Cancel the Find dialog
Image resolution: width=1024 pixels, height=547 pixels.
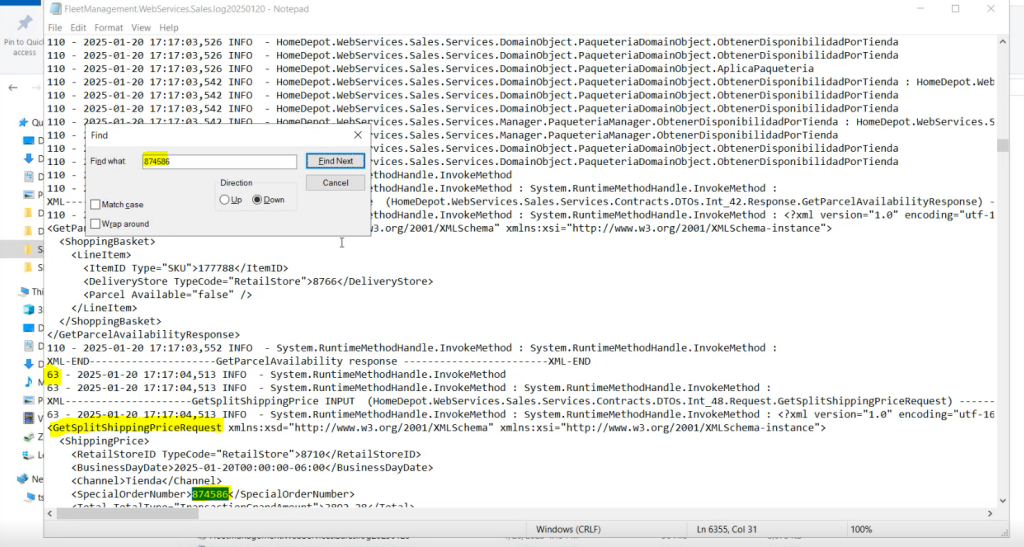tap(335, 183)
